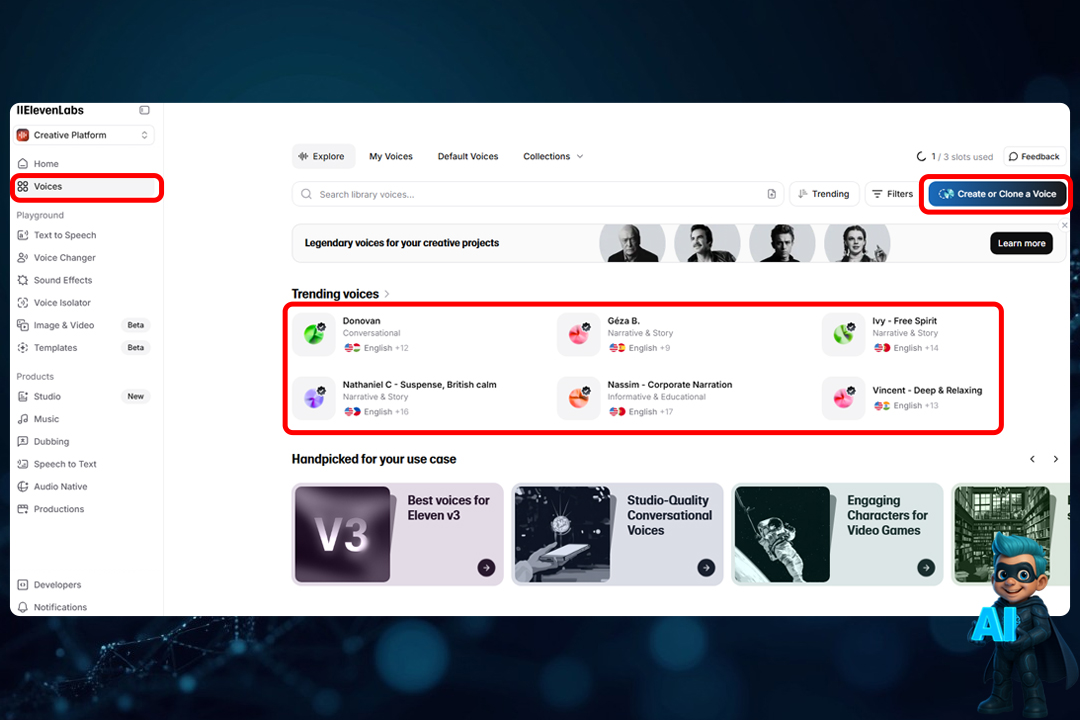Viewport: 1080px width, 720px height.
Task: Open the Creative Platform workspace switcher
Action: (x=83, y=134)
